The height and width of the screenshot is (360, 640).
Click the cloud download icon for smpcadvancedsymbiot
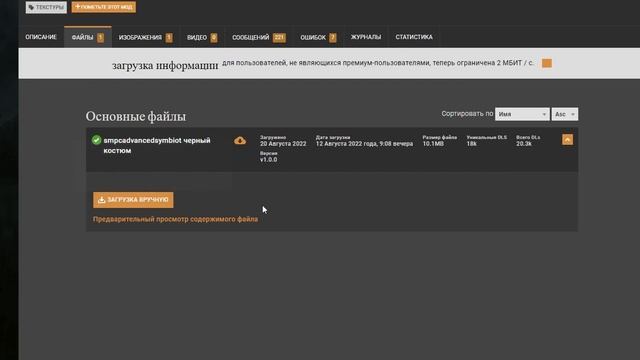240,140
